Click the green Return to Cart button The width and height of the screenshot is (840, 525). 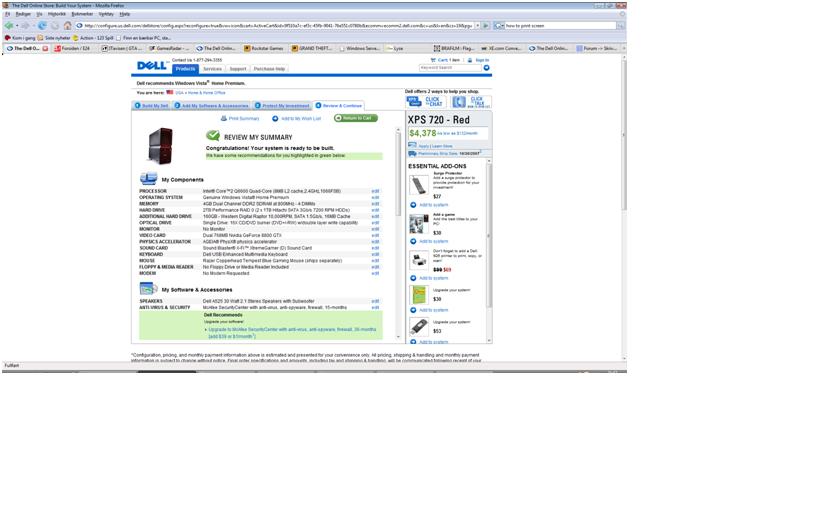[356, 118]
